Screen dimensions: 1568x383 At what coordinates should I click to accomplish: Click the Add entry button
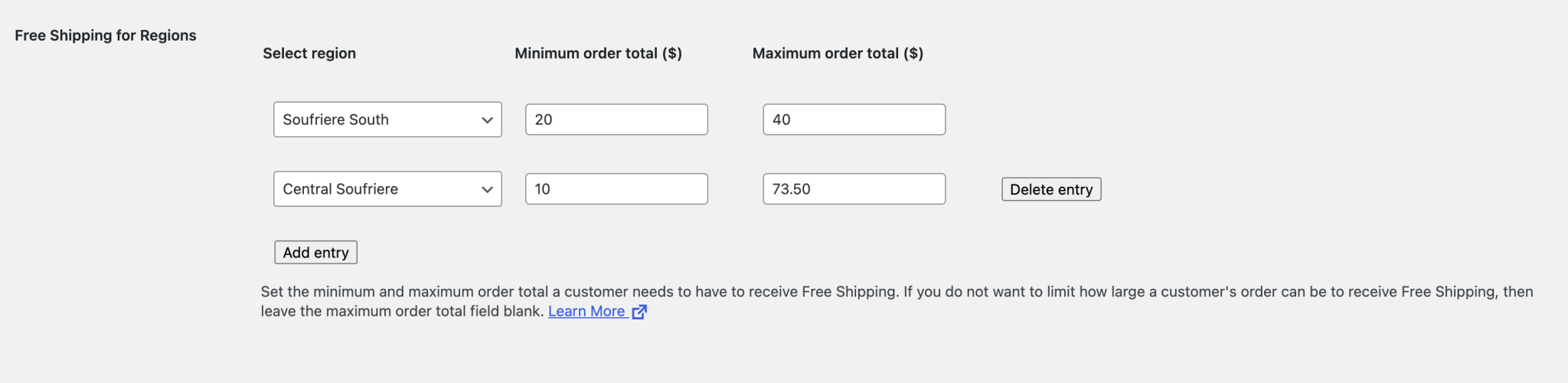315,252
